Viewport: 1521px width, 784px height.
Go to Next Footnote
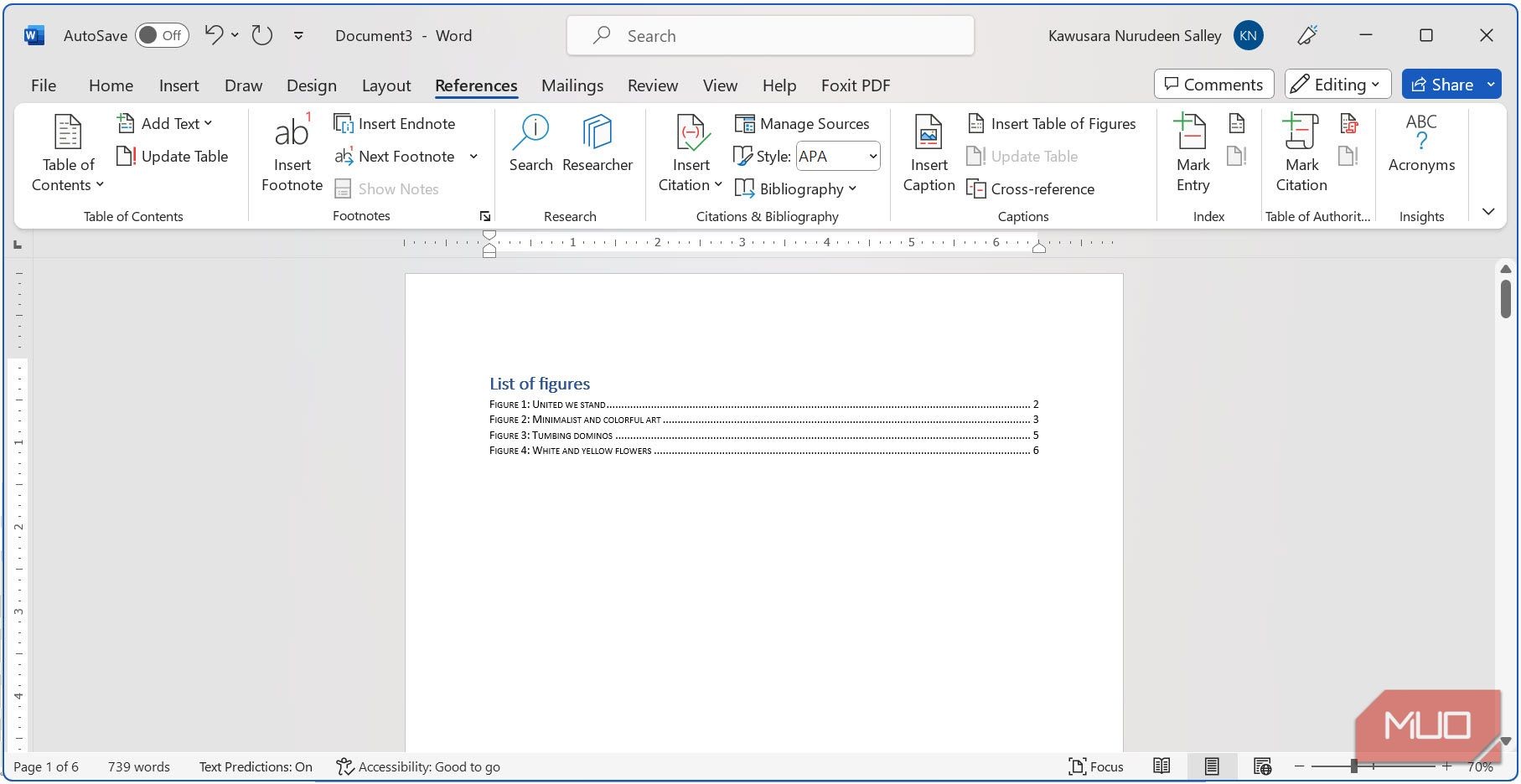[395, 156]
